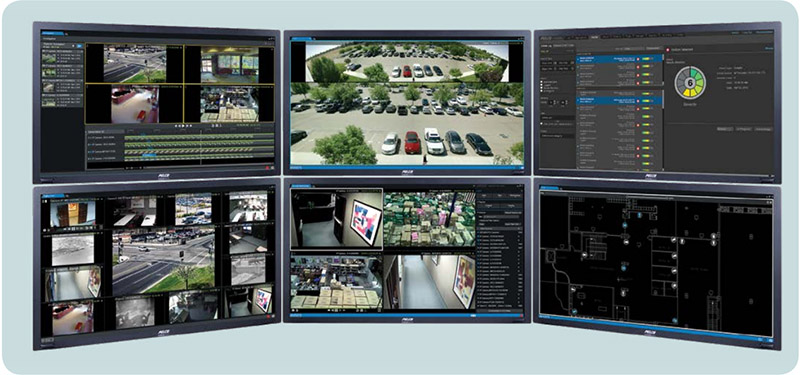Click bottom button under the camera source list

click(x=499, y=311)
